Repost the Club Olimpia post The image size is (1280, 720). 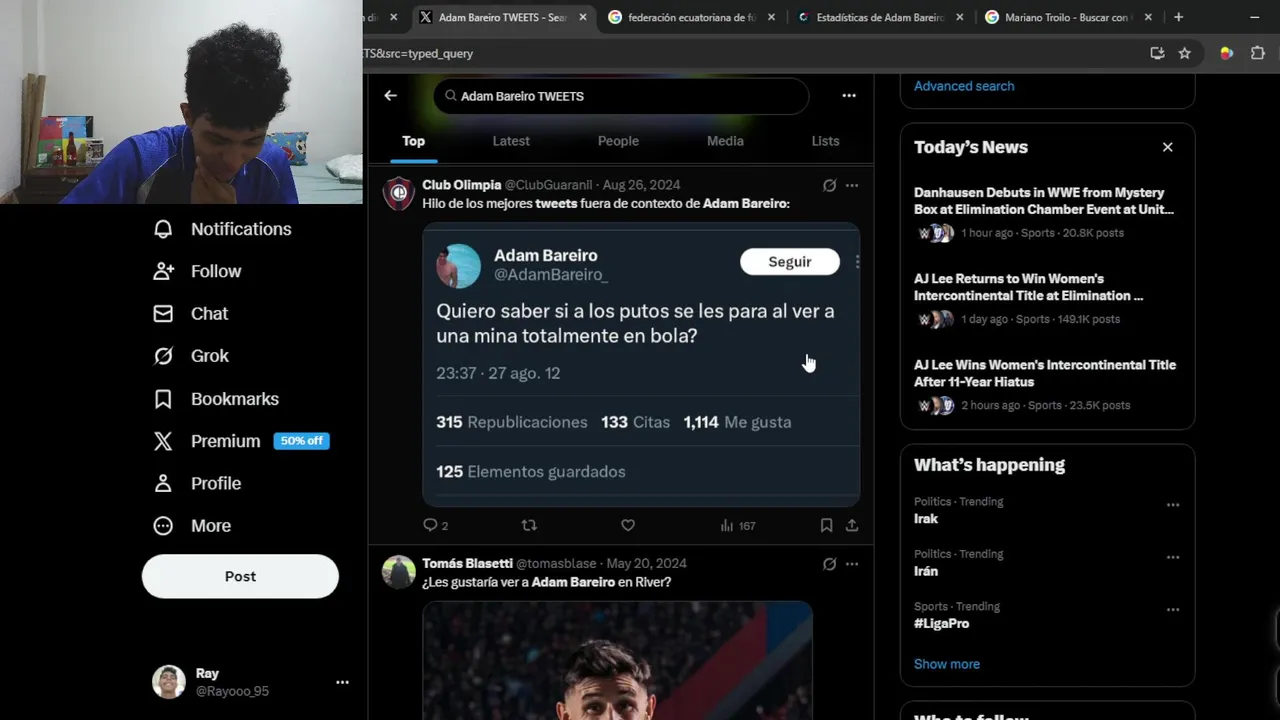click(529, 525)
